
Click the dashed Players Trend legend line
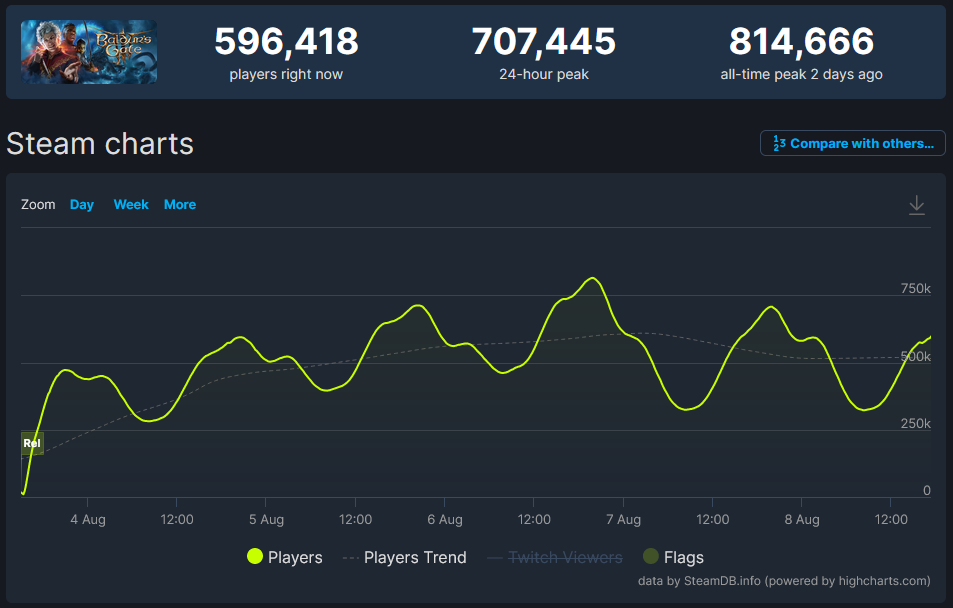tap(351, 558)
